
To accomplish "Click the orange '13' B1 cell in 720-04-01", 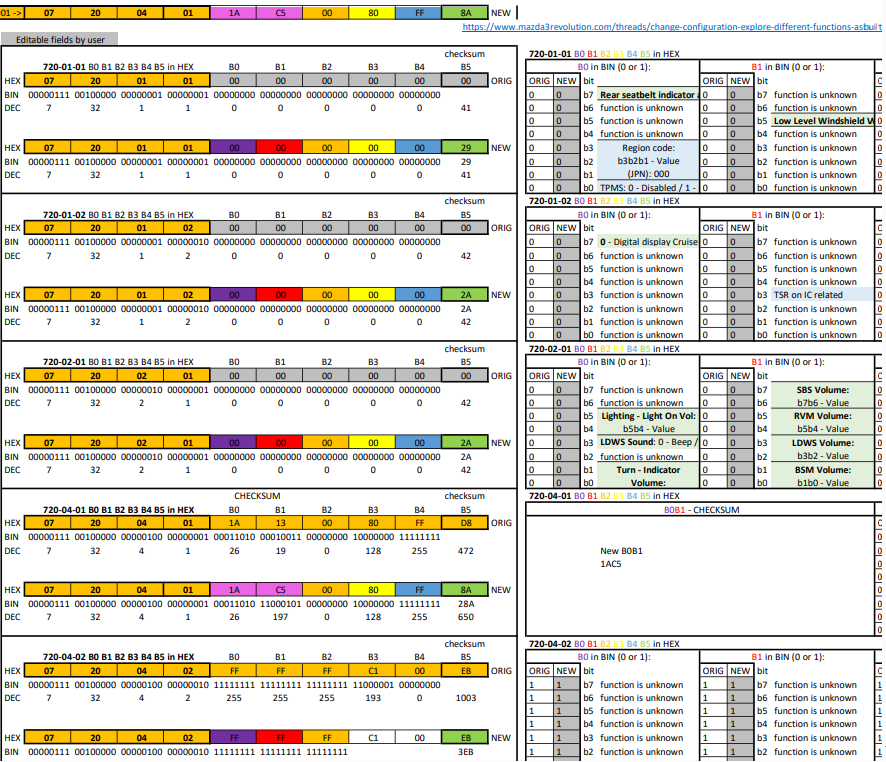I will (x=280, y=523).
